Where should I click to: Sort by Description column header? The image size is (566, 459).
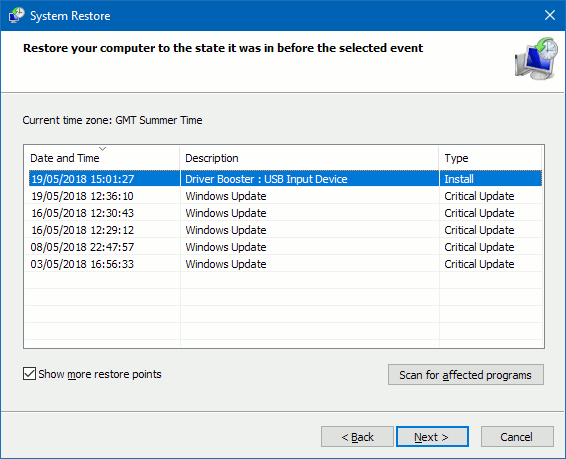coord(309,158)
